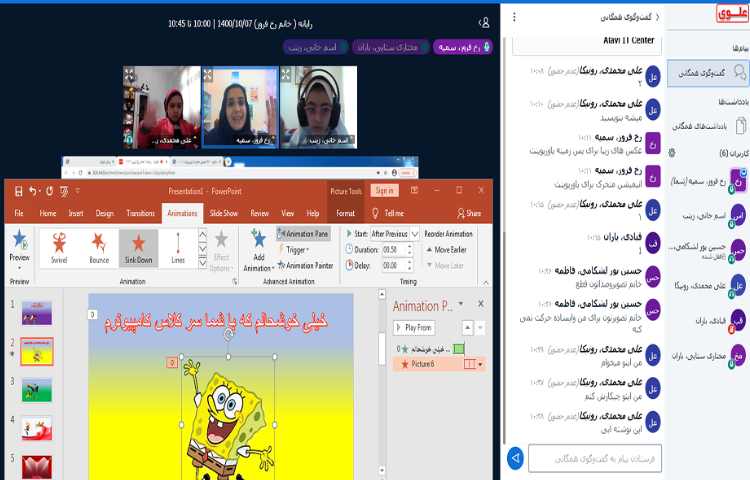
Task: Open the View ribbon tab
Action: tap(287, 213)
